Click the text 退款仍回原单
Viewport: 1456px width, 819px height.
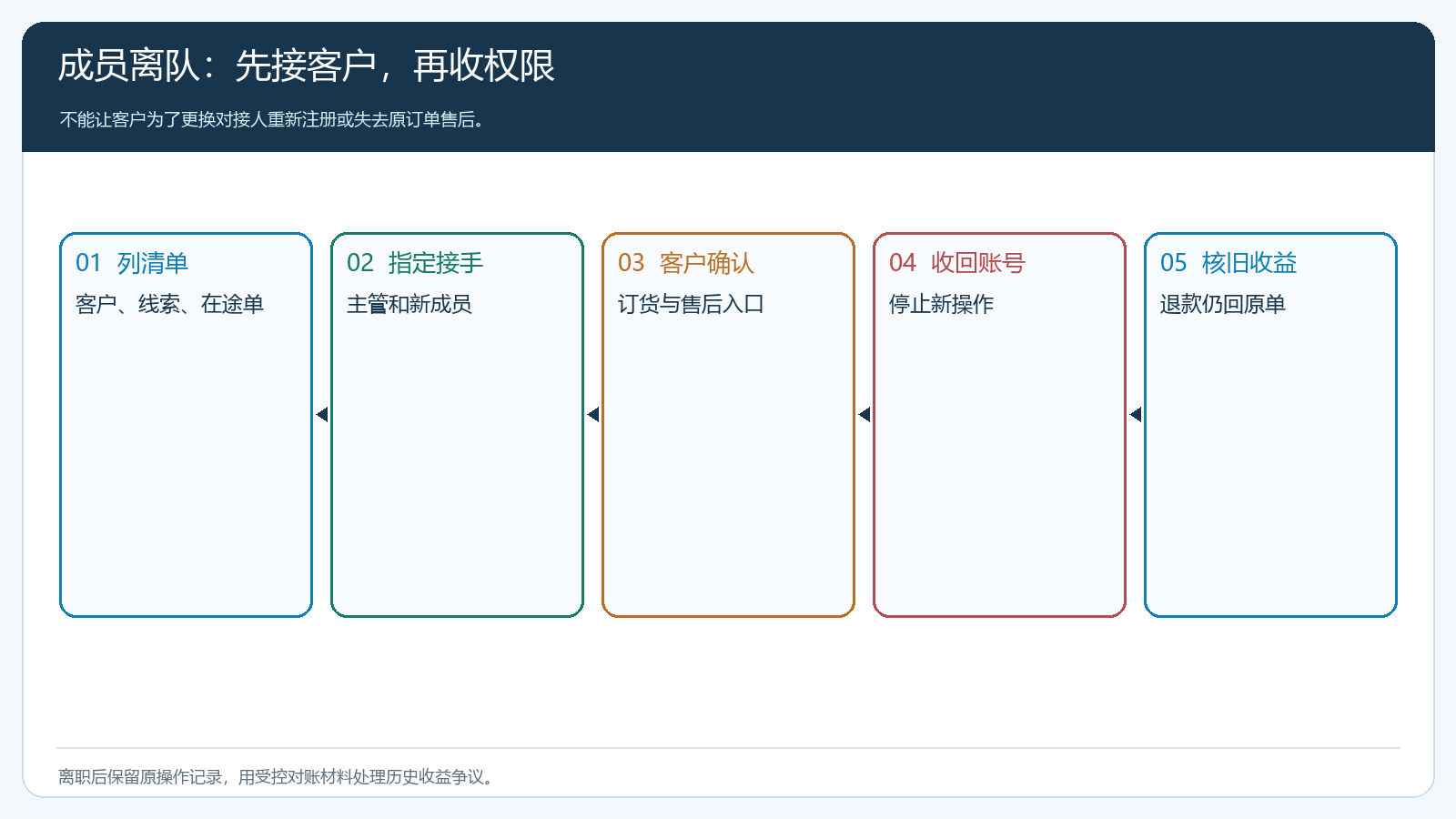pyautogui.click(x=1223, y=304)
